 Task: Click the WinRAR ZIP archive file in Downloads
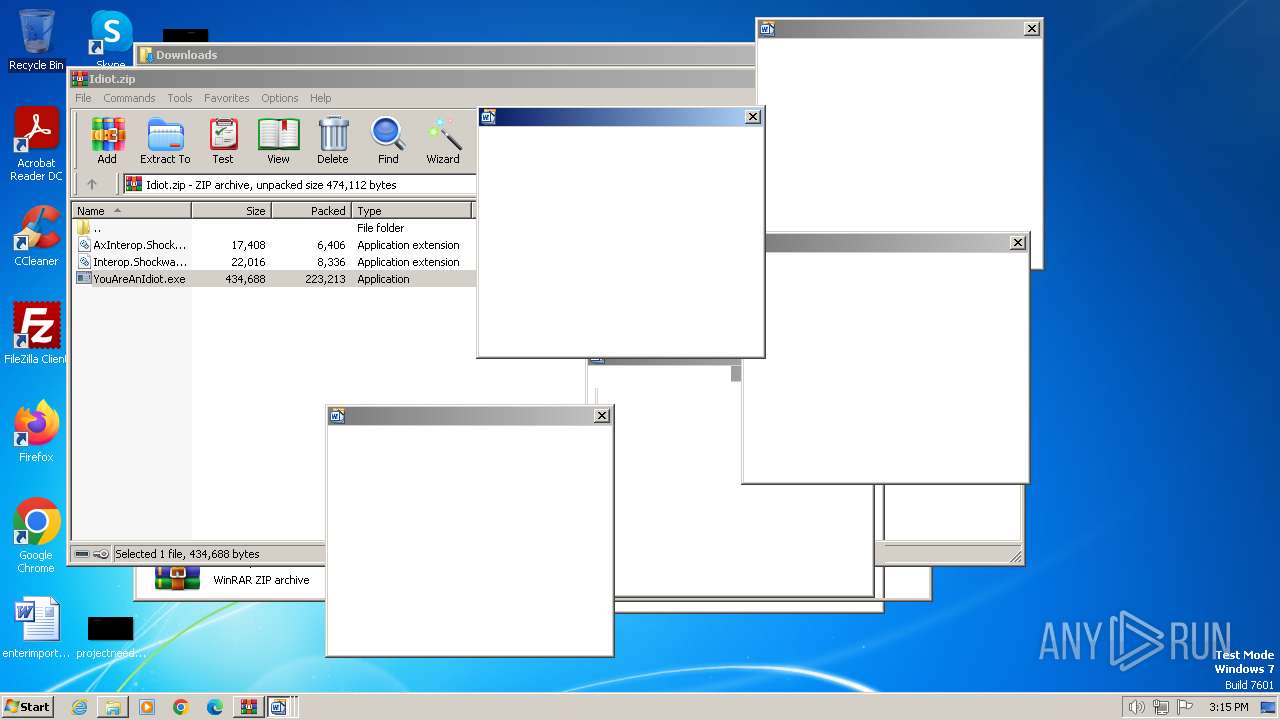point(232,579)
